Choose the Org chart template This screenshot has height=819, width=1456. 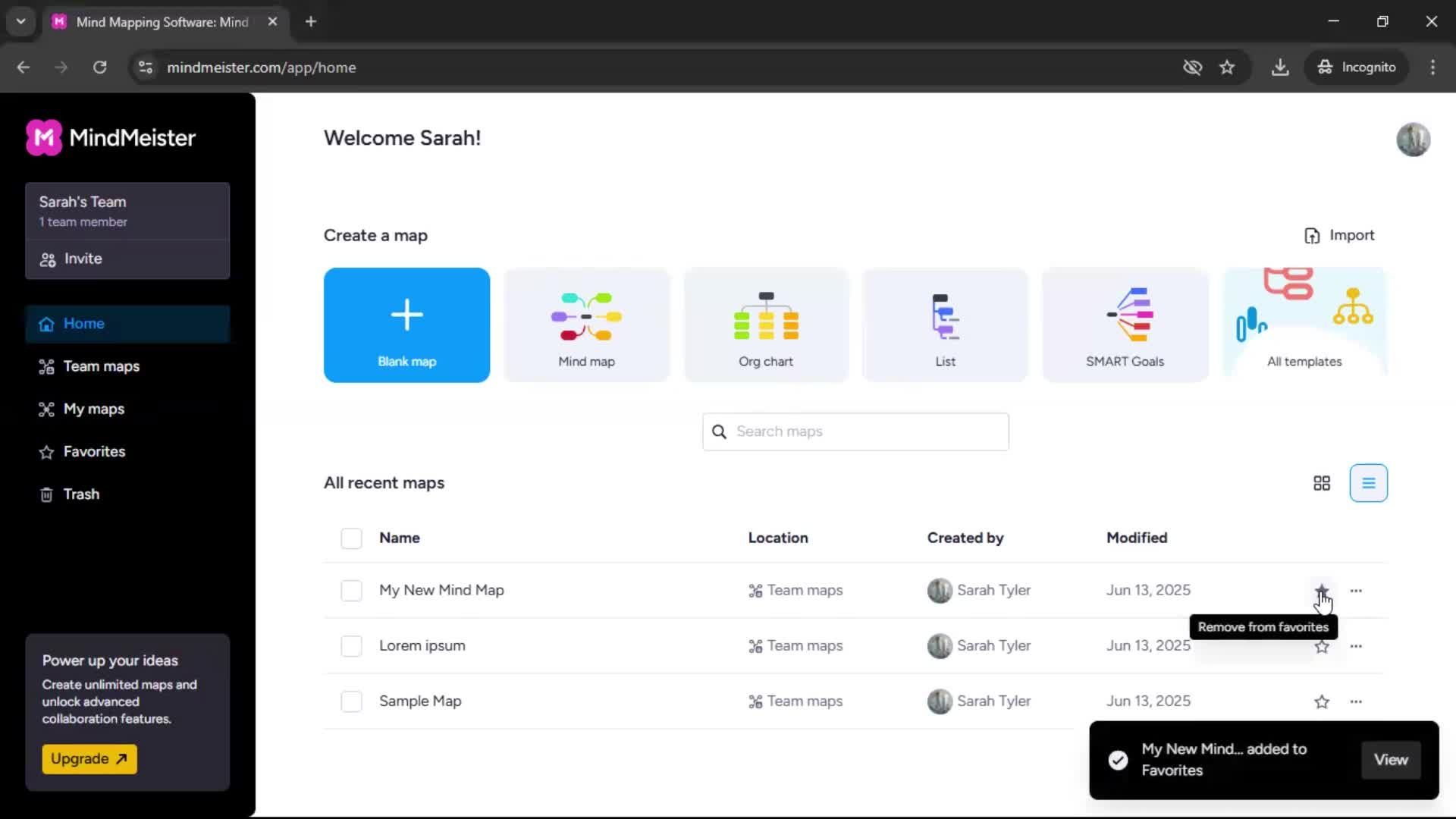pyautogui.click(x=766, y=325)
